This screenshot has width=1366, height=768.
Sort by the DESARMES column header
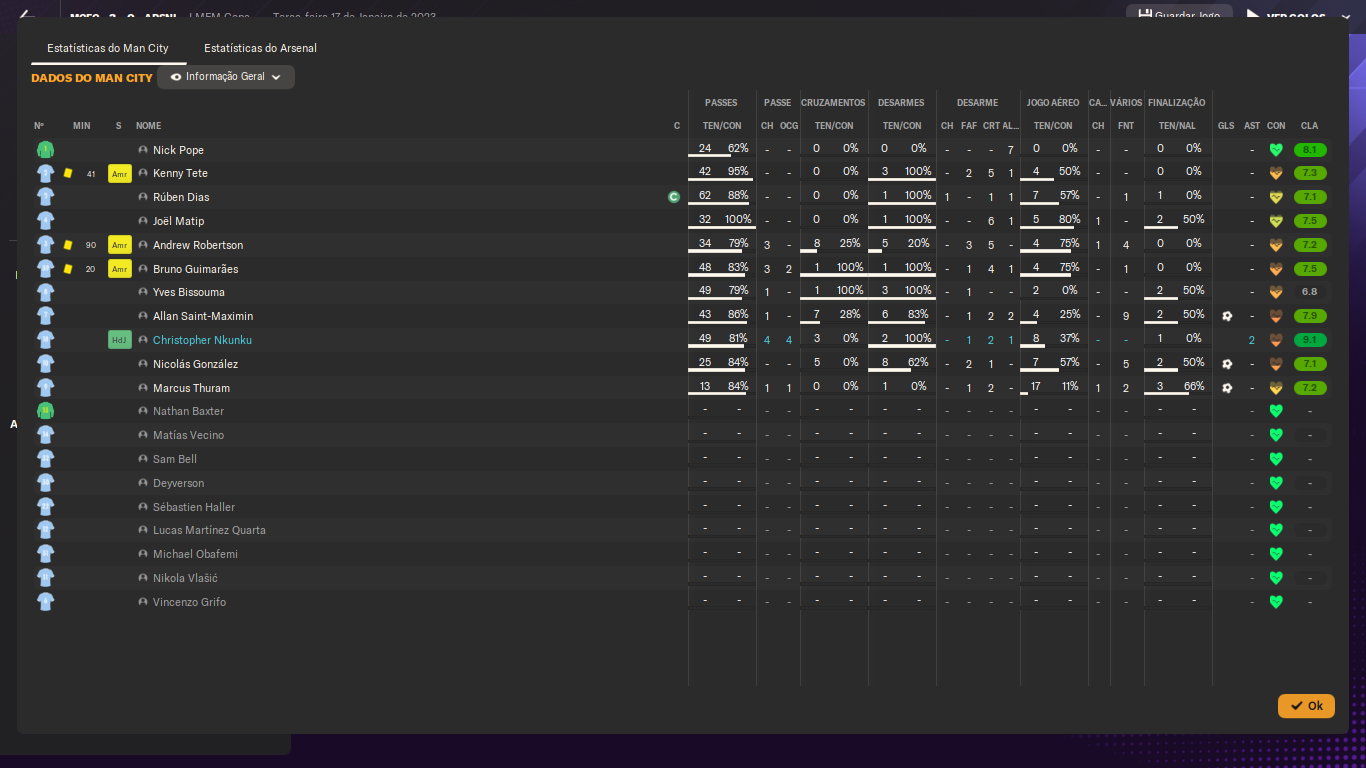[x=901, y=102]
